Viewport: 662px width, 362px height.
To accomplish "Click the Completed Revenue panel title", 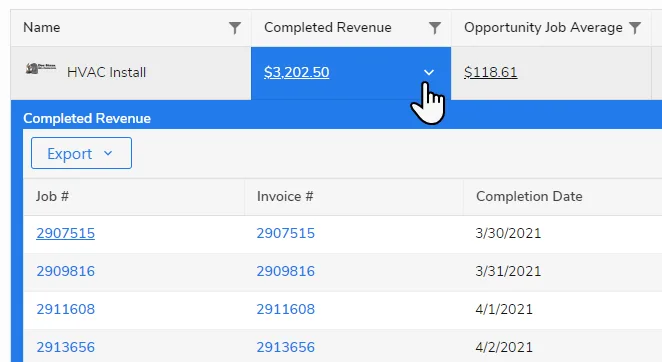I will 87,119.
